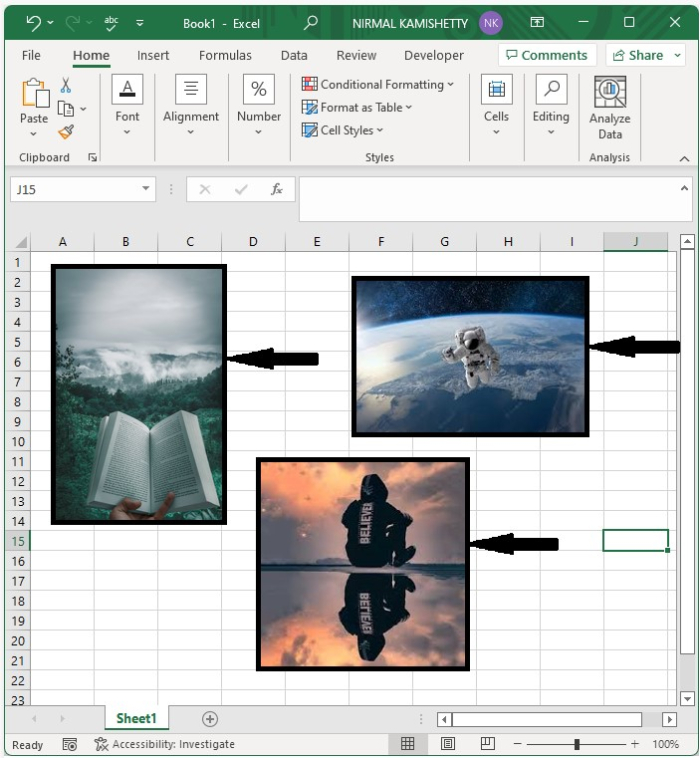Click the Insert Function fx icon
Viewport: 700px width, 758px height.
click(x=277, y=189)
